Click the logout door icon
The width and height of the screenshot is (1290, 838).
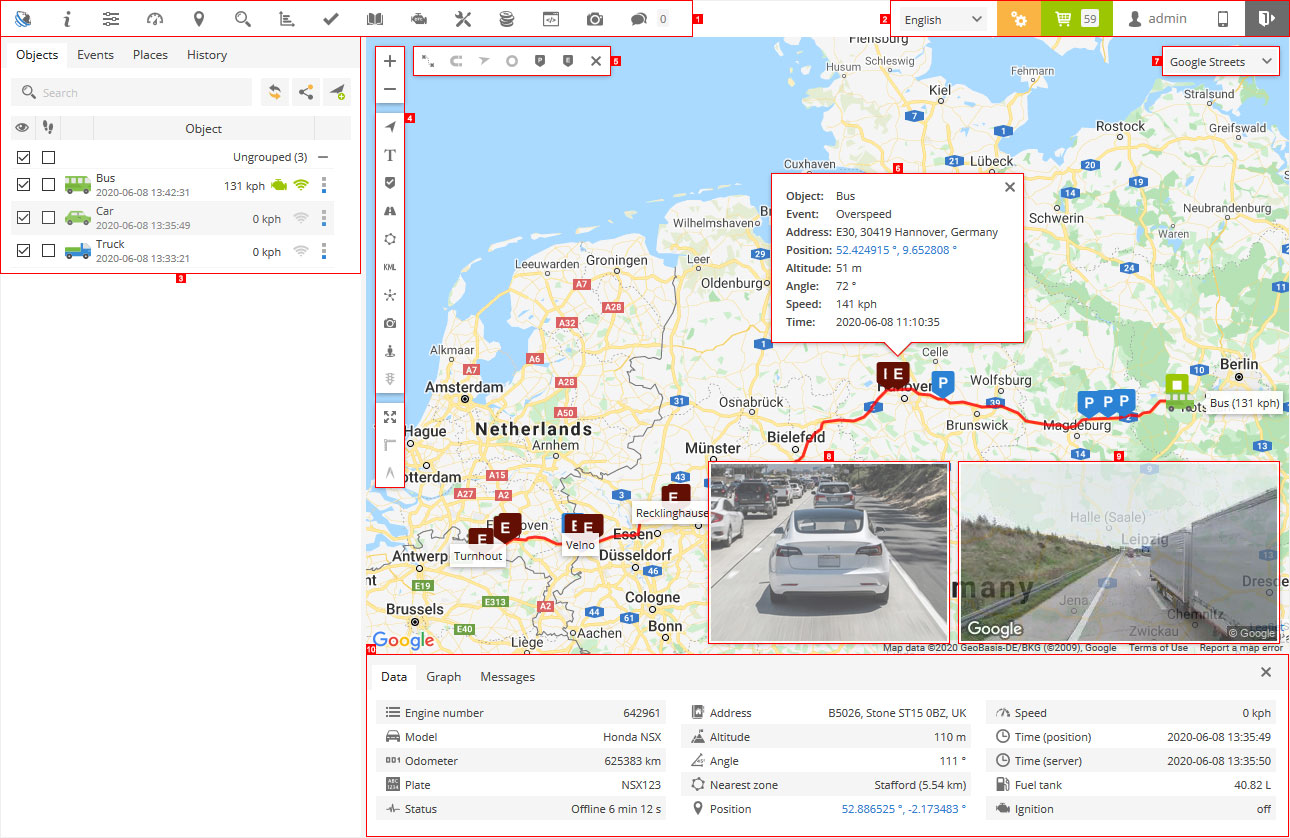click(1267, 19)
